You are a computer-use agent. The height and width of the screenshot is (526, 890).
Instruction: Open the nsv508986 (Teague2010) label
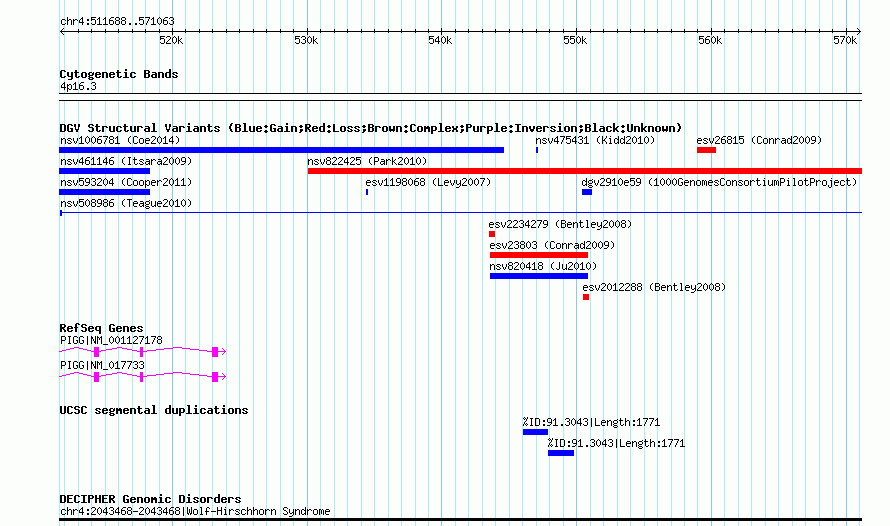[126, 203]
